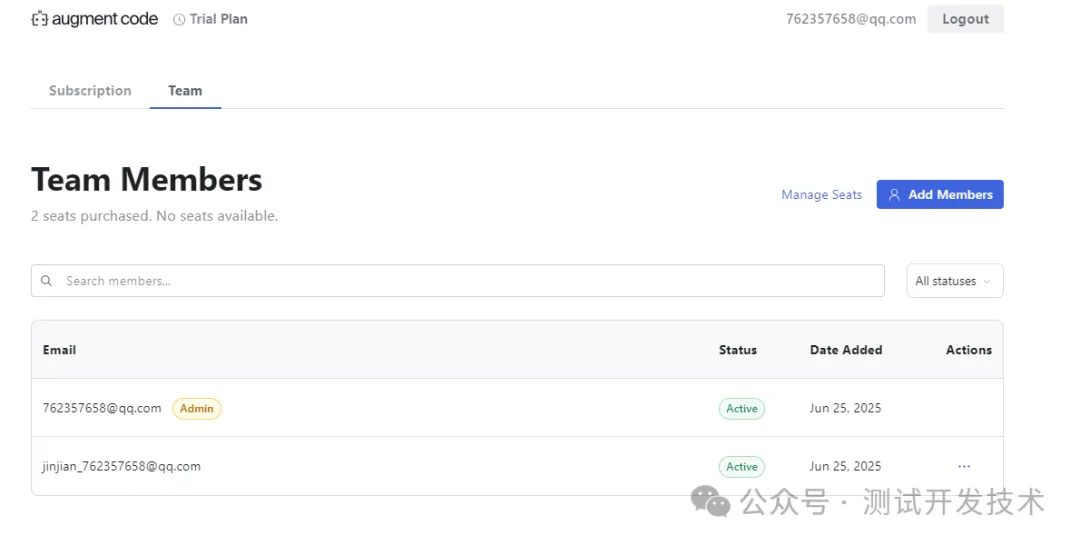
Task: Click the Admin badge next to 762357658@qq.com
Action: pyautogui.click(x=197, y=408)
